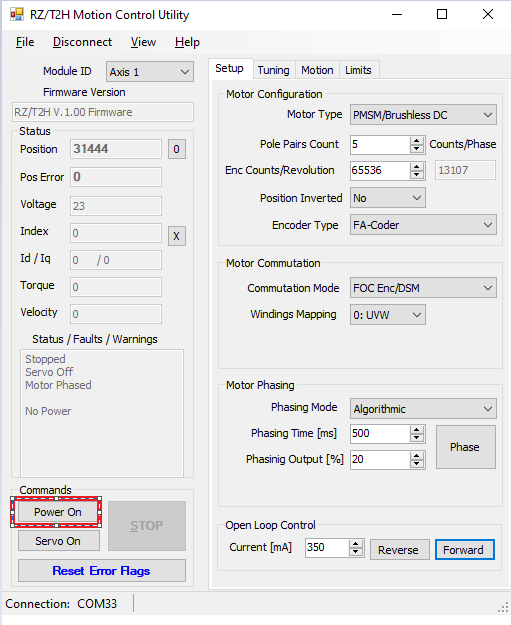Click the Reset Error Flags button

[102, 571]
